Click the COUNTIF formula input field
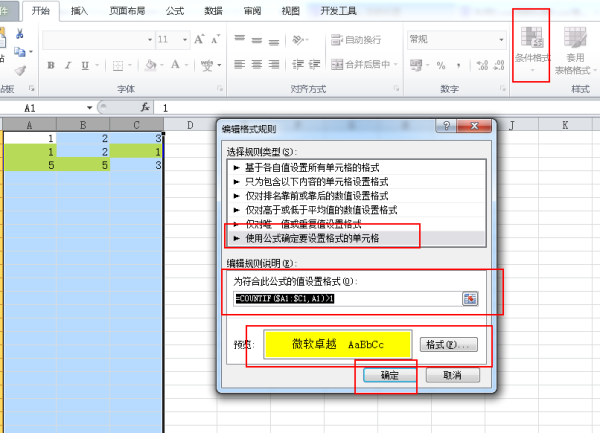Screen dimensions: 600x433 click(x=347, y=298)
